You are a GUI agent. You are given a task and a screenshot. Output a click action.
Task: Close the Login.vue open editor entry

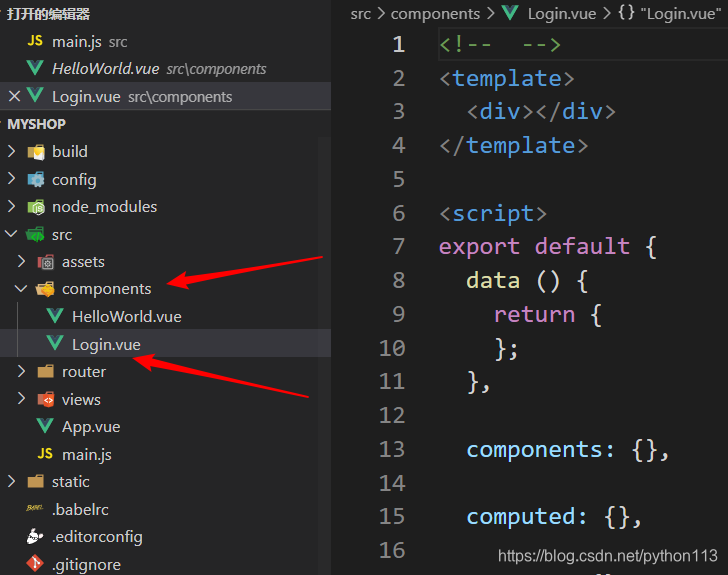click(14, 96)
